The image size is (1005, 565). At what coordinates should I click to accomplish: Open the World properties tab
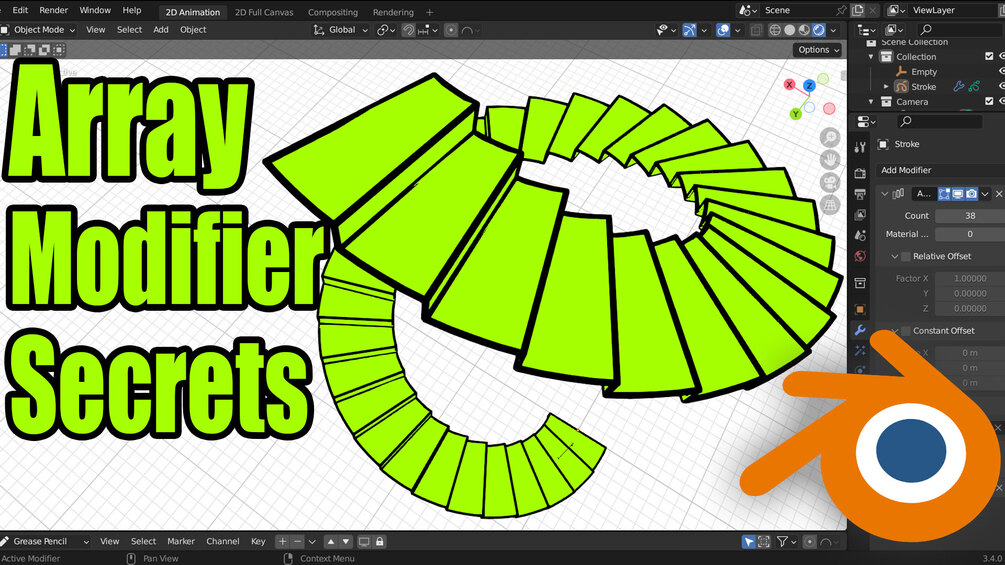860,256
